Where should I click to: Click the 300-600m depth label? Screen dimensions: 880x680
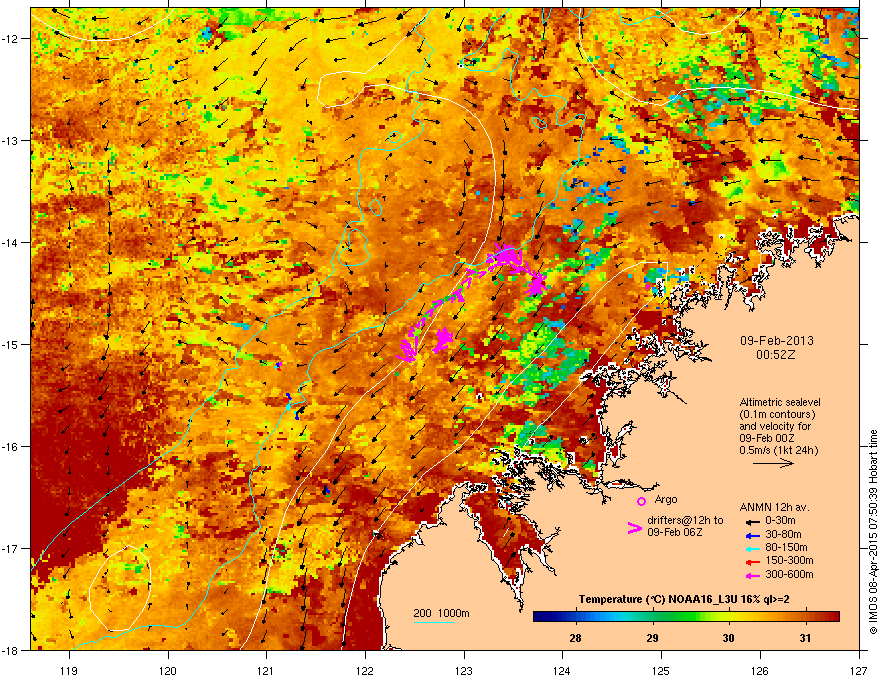click(789, 575)
